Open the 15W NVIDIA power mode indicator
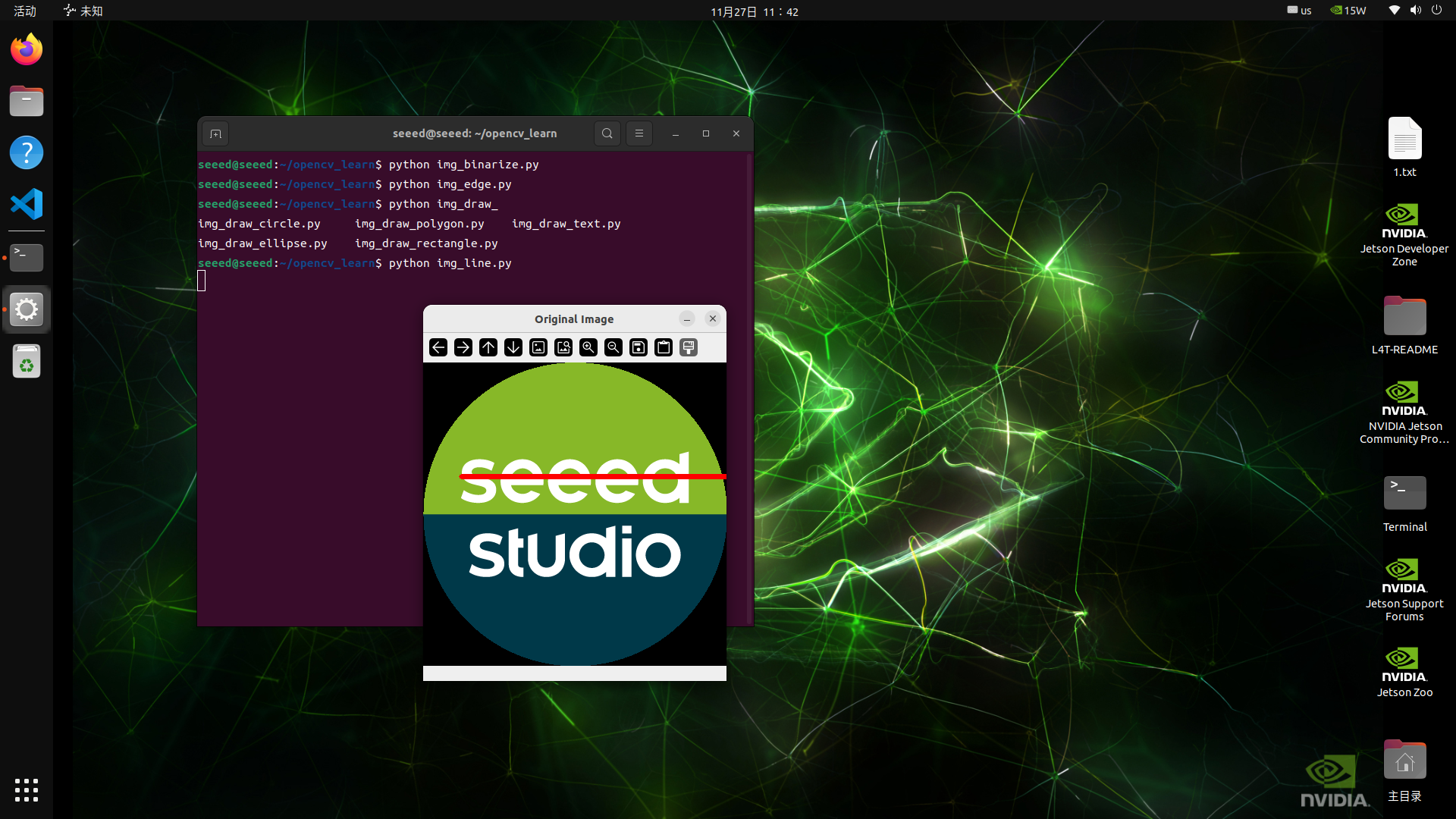The width and height of the screenshot is (1456, 819). pyautogui.click(x=1348, y=11)
